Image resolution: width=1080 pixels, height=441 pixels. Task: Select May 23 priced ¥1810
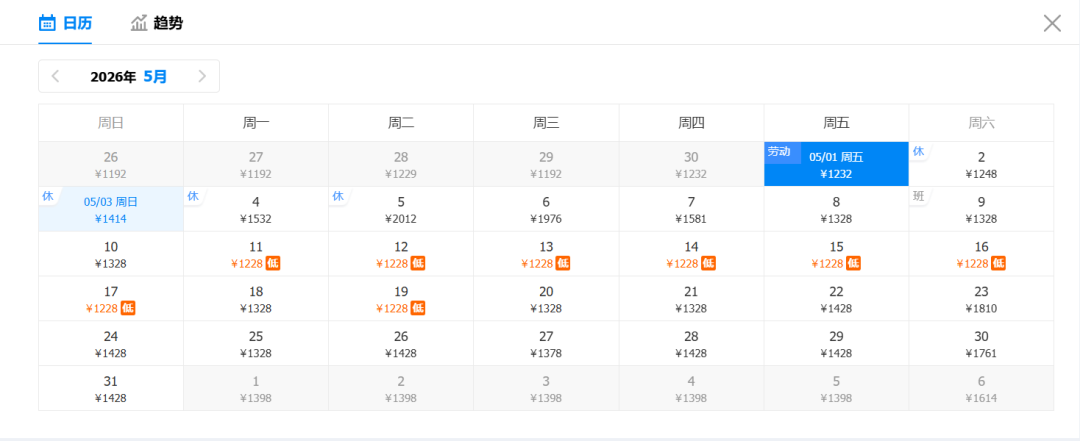pos(981,299)
